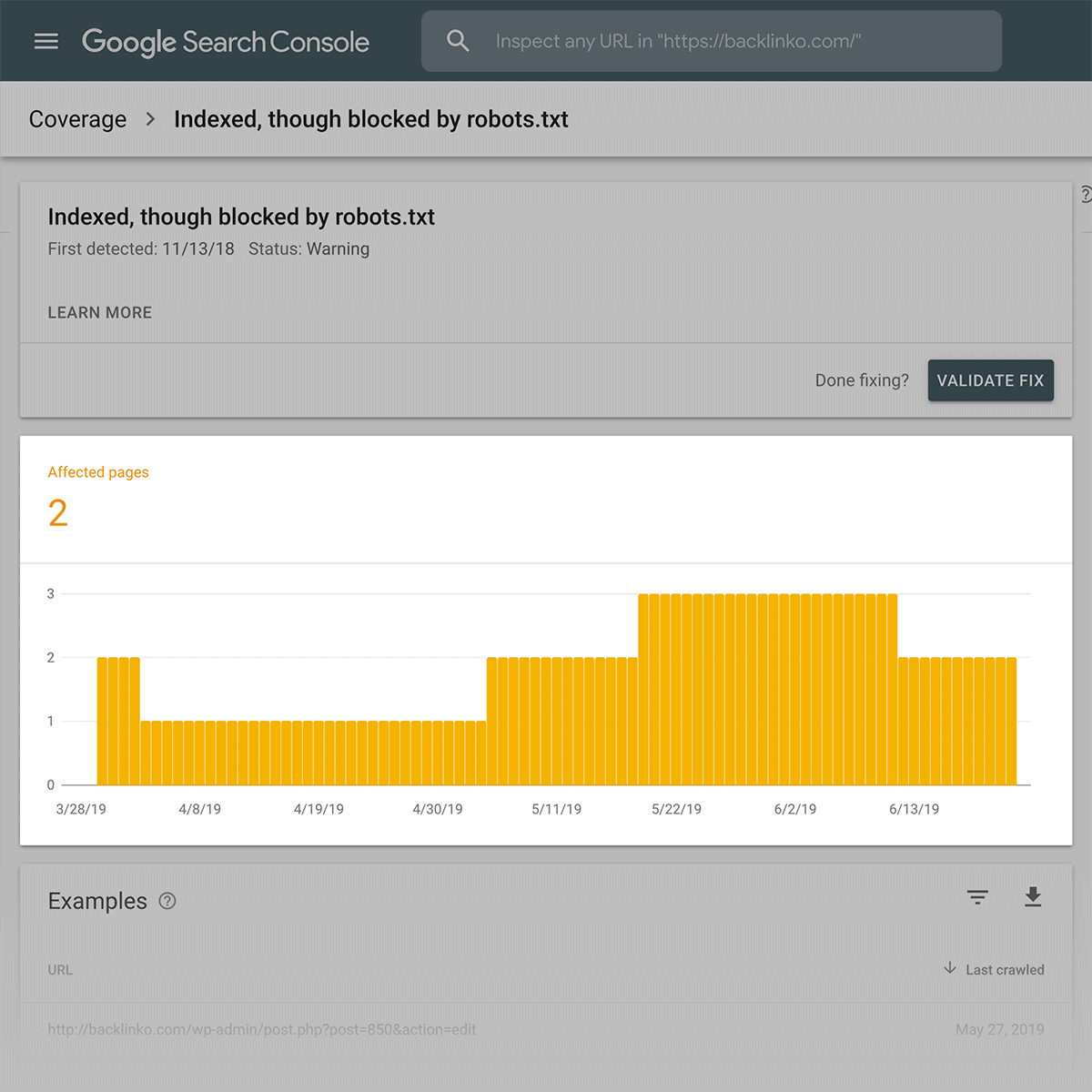Click inside the Inspect any URL field
Screen dimensions: 1092x1092
[710, 40]
